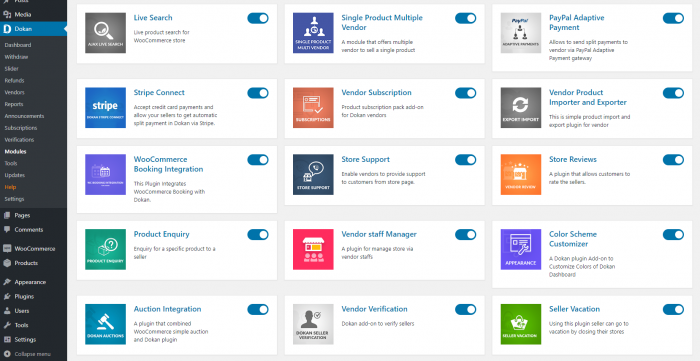Image resolution: width=700 pixels, height=361 pixels.
Task: Toggle the Auction Integration module
Action: (258, 310)
